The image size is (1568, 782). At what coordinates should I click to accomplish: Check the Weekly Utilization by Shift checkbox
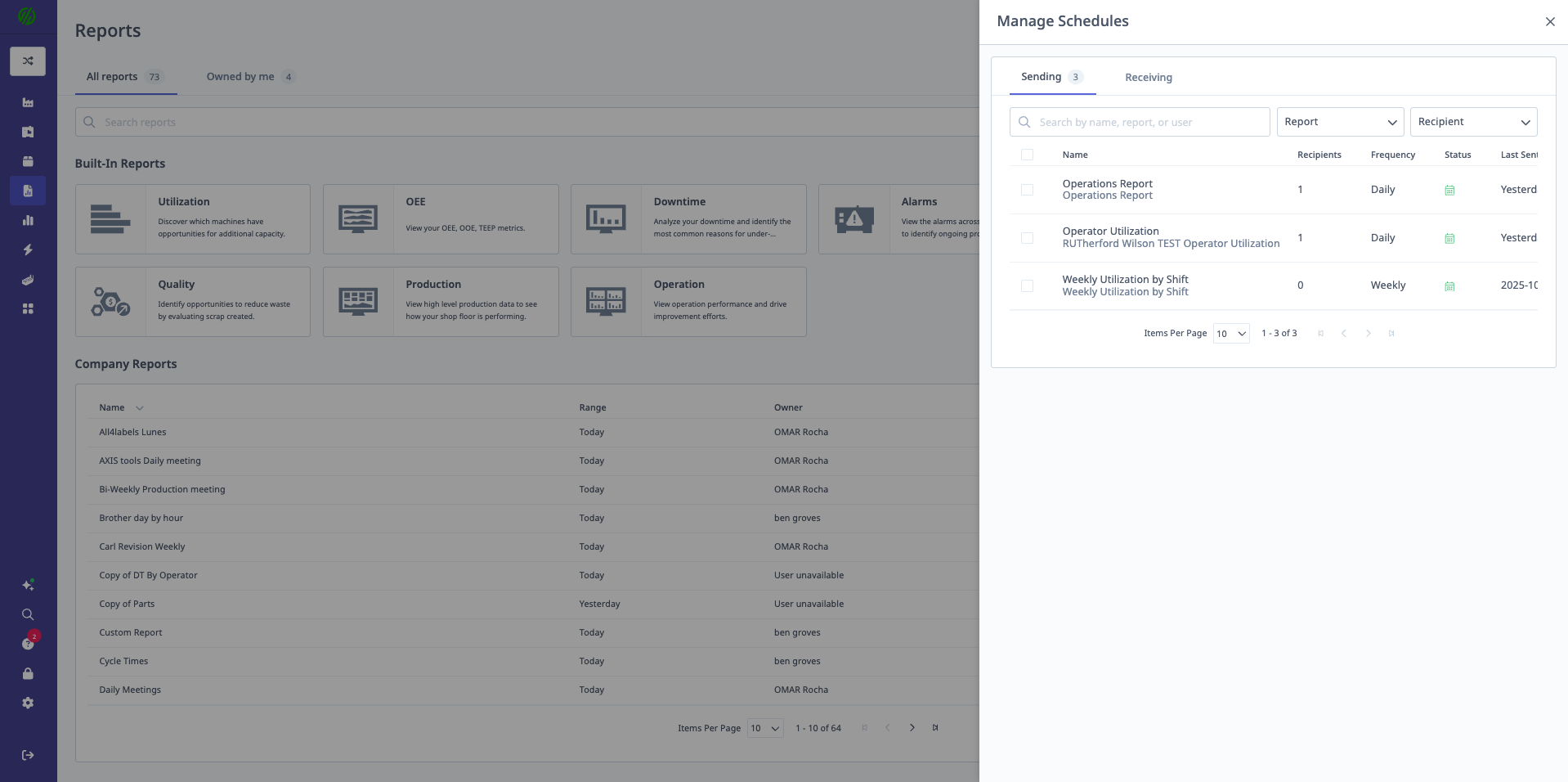point(1028,285)
